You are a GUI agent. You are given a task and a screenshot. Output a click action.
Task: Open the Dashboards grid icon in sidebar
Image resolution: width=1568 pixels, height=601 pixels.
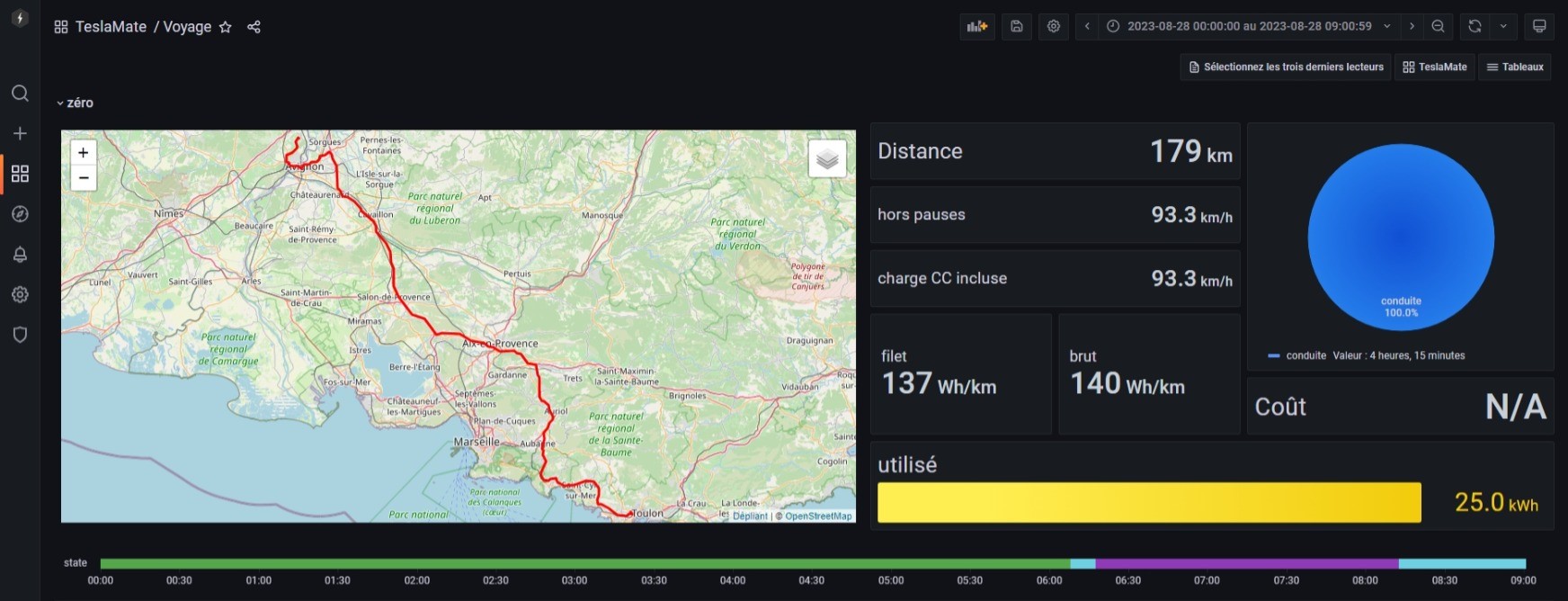point(20,173)
